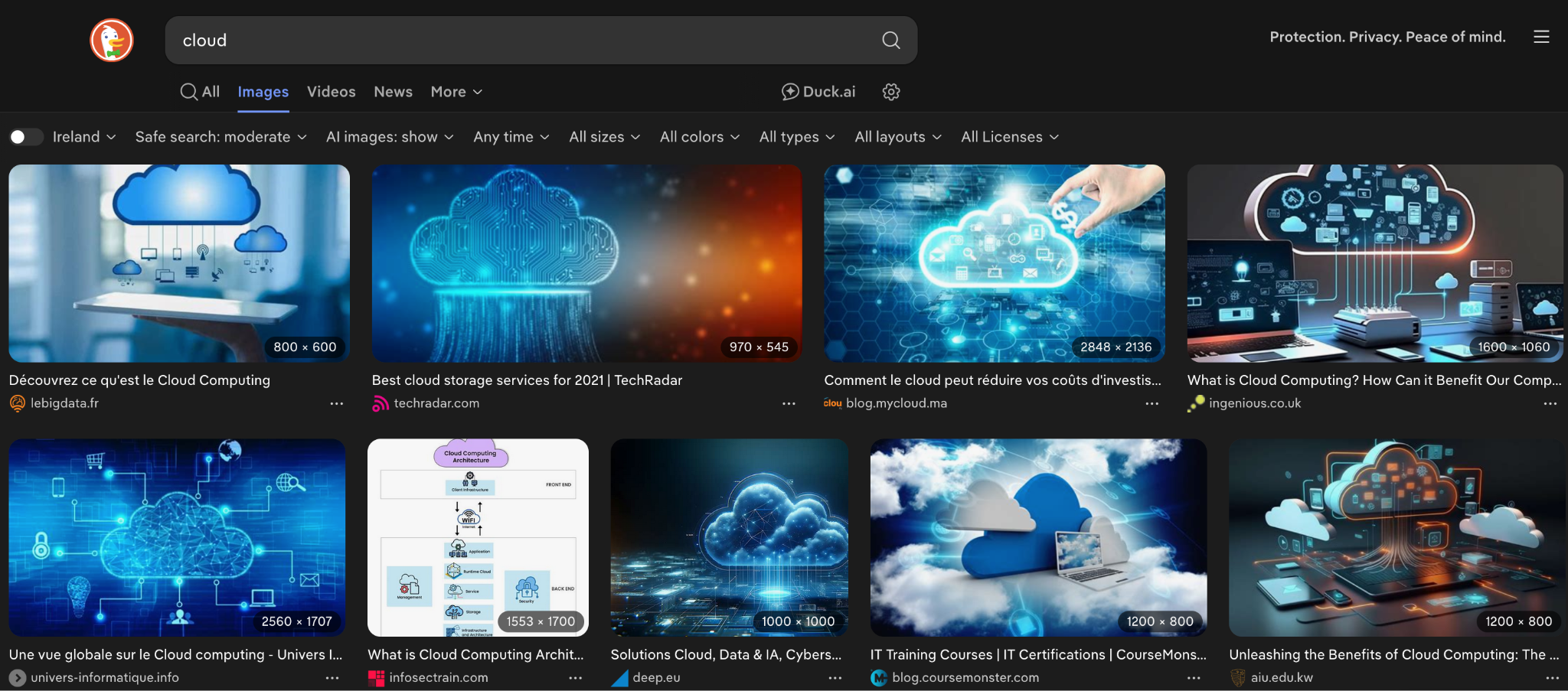The width and height of the screenshot is (1568, 691).
Task: Switch to the News tab
Action: point(393,92)
